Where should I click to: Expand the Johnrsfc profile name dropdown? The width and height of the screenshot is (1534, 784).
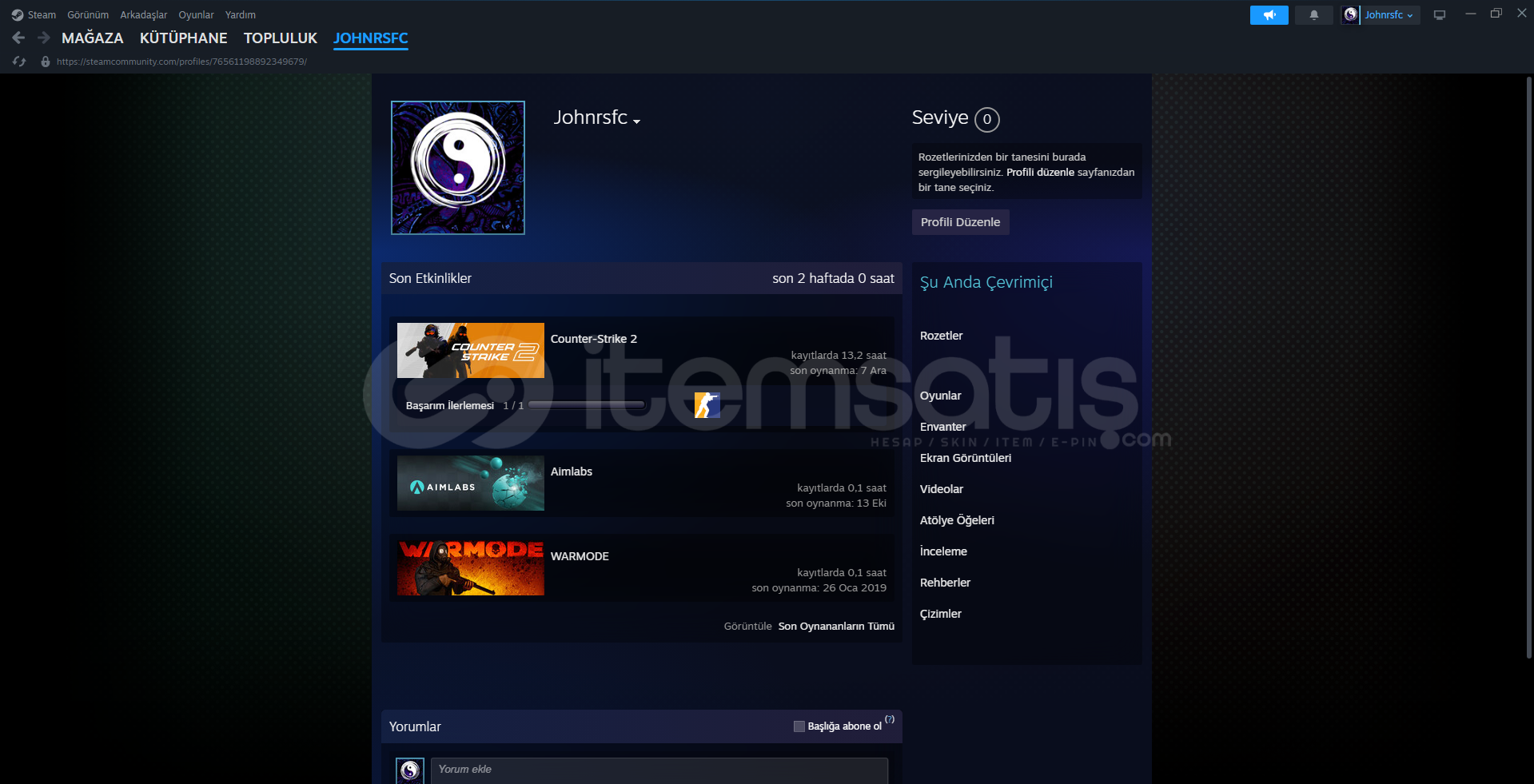tap(636, 121)
